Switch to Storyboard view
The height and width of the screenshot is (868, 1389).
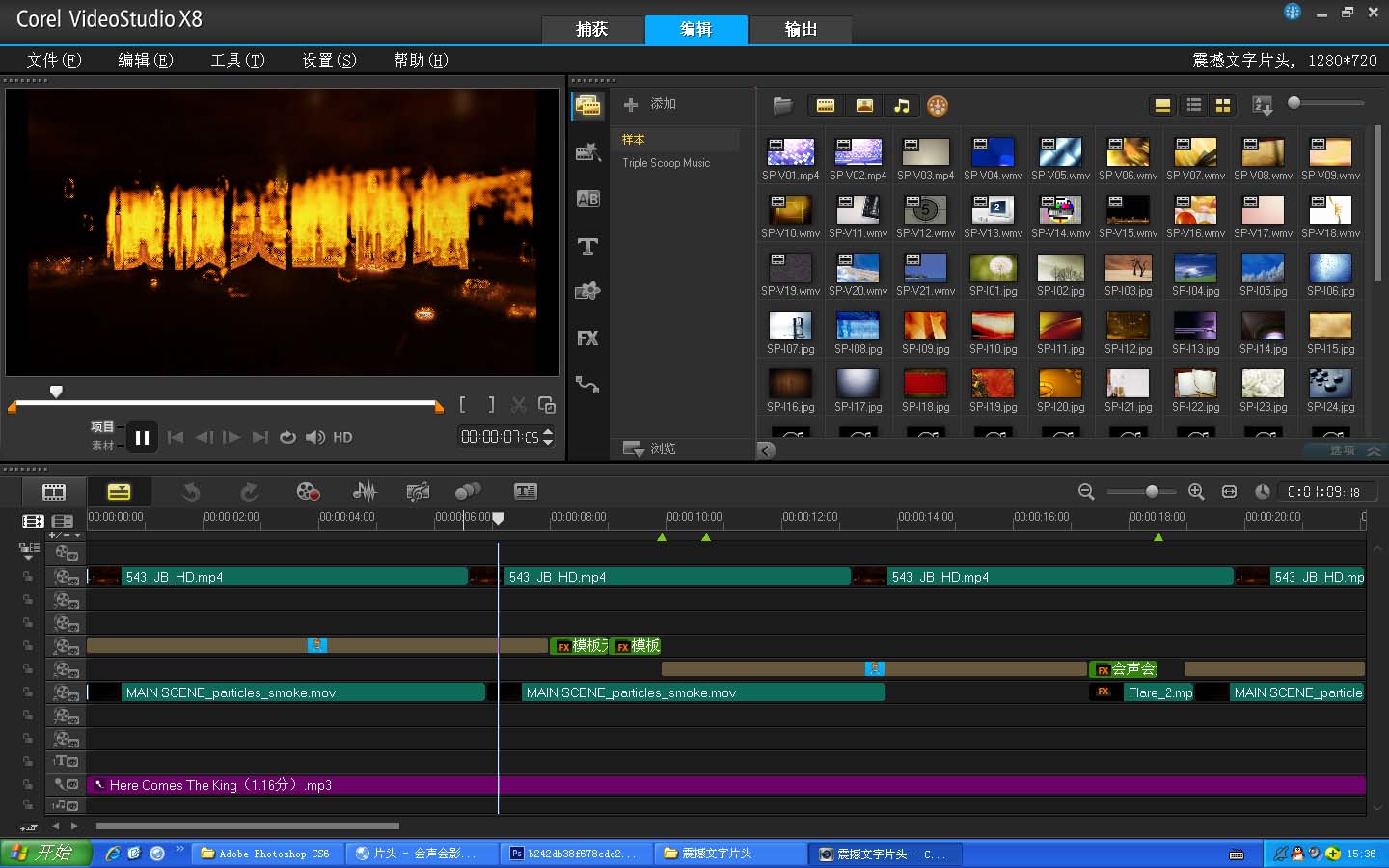54,492
